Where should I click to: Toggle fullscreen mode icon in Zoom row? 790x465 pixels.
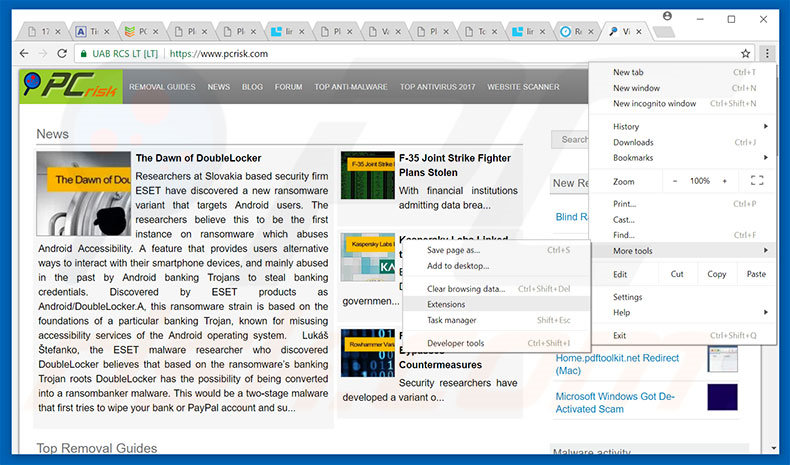[757, 180]
